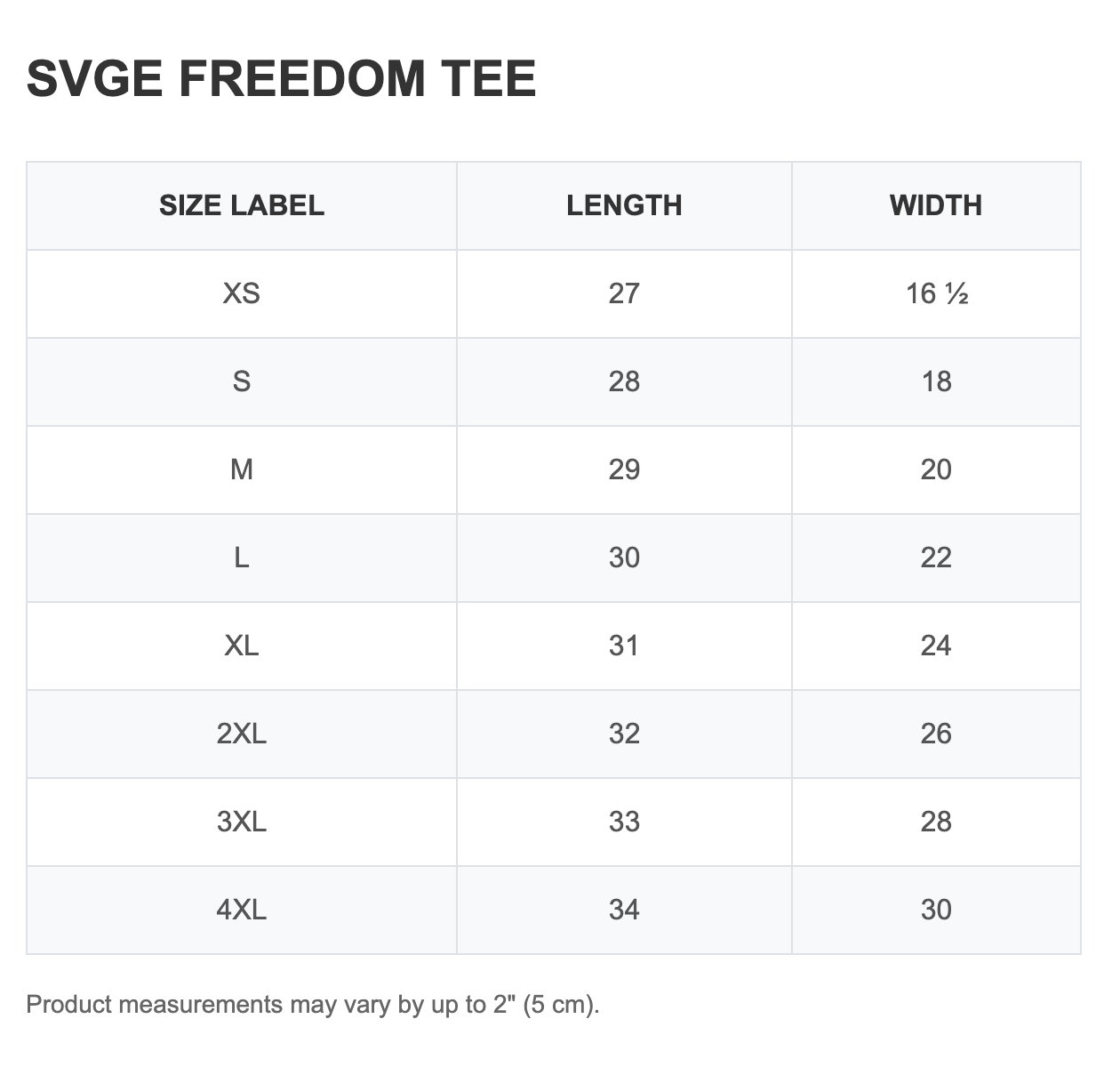Click the SIZE LABEL column header
1120x1067 pixels.
click(x=242, y=205)
